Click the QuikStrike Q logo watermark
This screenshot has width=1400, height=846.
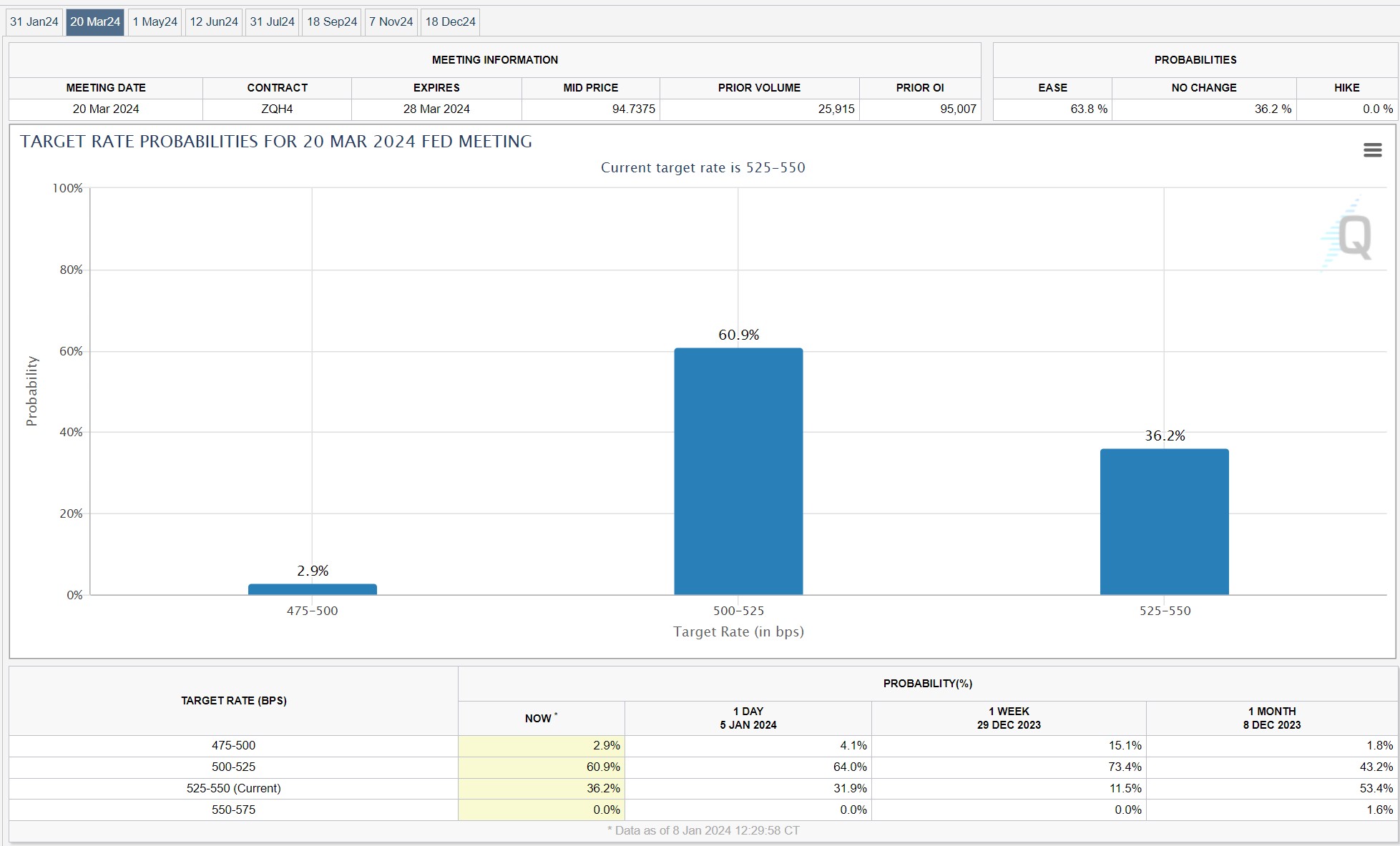tap(1351, 236)
